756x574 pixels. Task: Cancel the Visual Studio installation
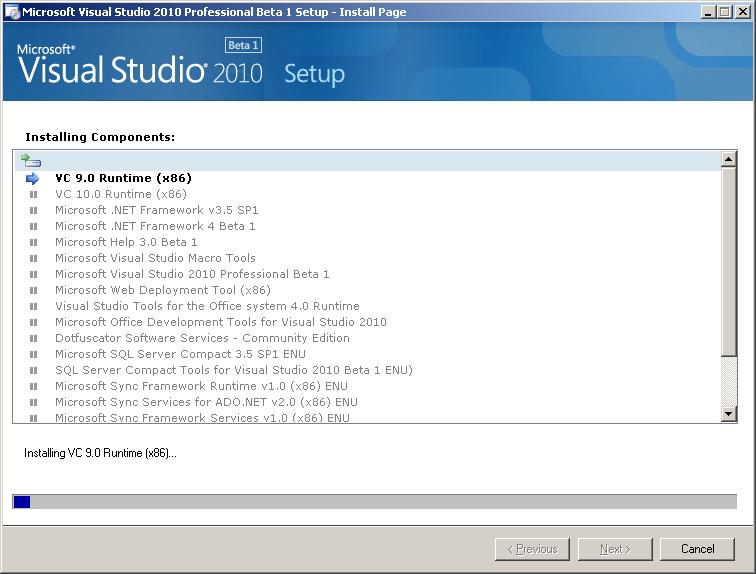point(697,549)
